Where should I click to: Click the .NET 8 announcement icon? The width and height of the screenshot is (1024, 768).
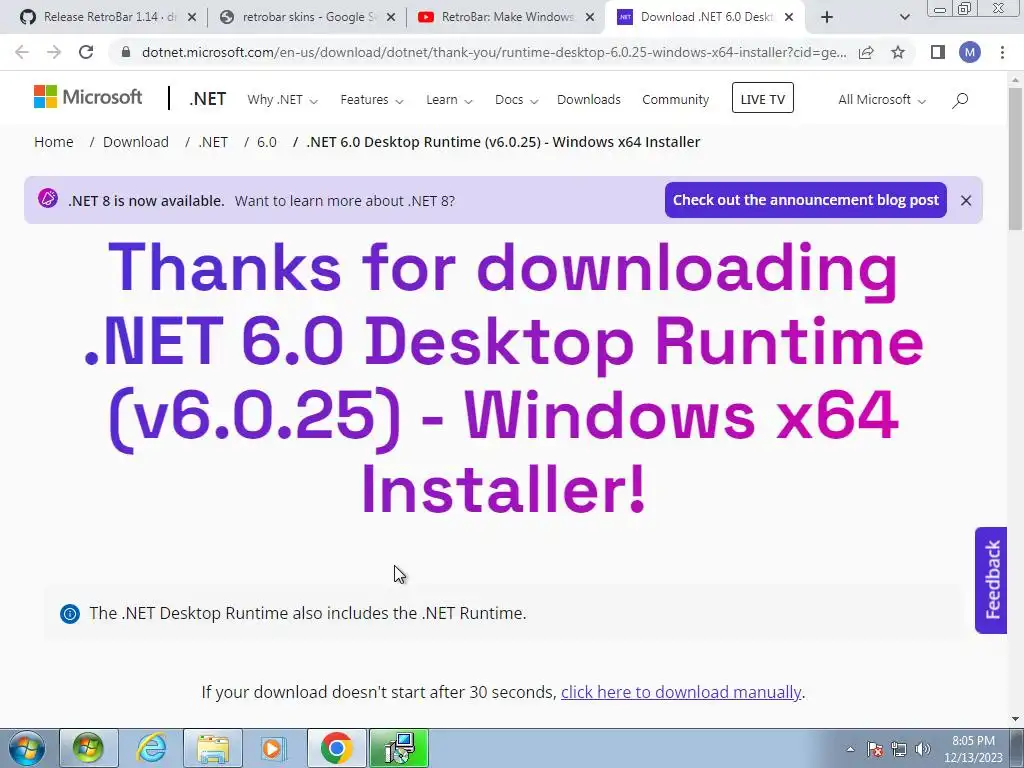(48, 198)
